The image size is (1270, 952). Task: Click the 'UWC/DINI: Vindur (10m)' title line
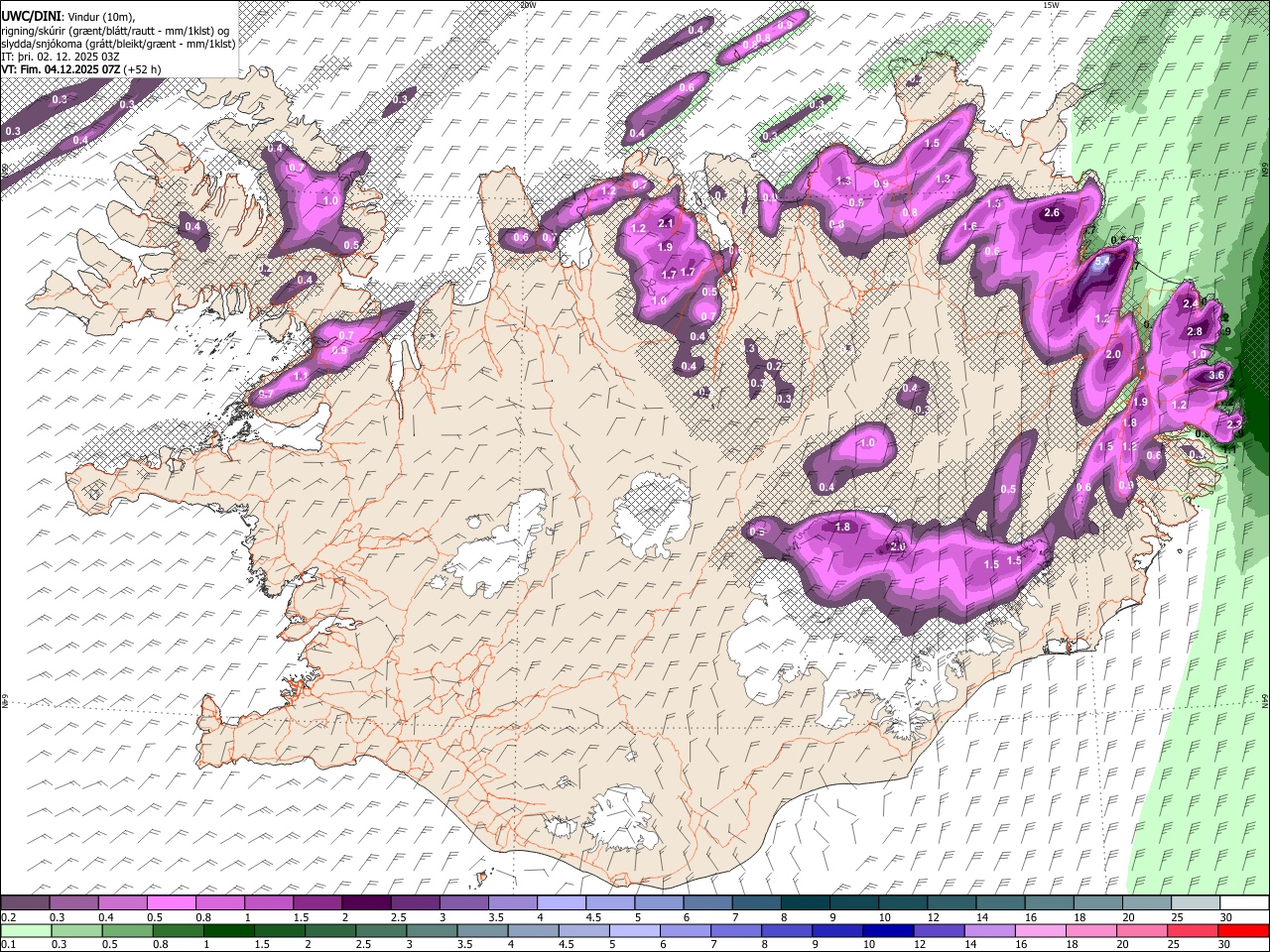tap(67, 17)
